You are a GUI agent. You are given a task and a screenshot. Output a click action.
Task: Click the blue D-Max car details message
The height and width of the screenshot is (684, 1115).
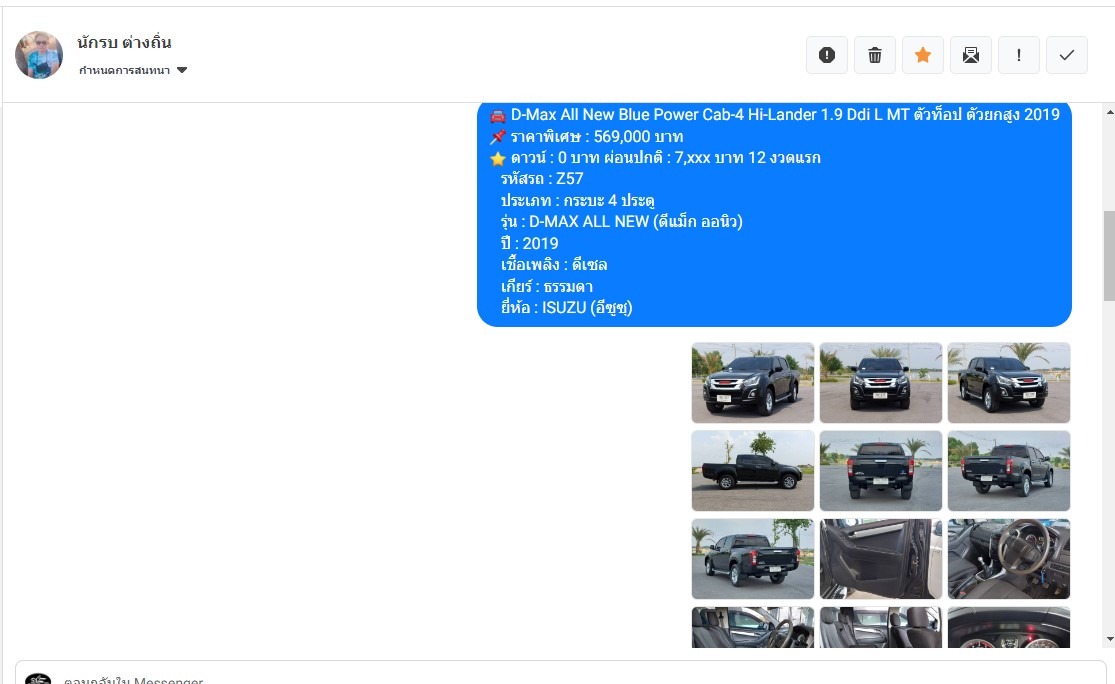(x=774, y=214)
